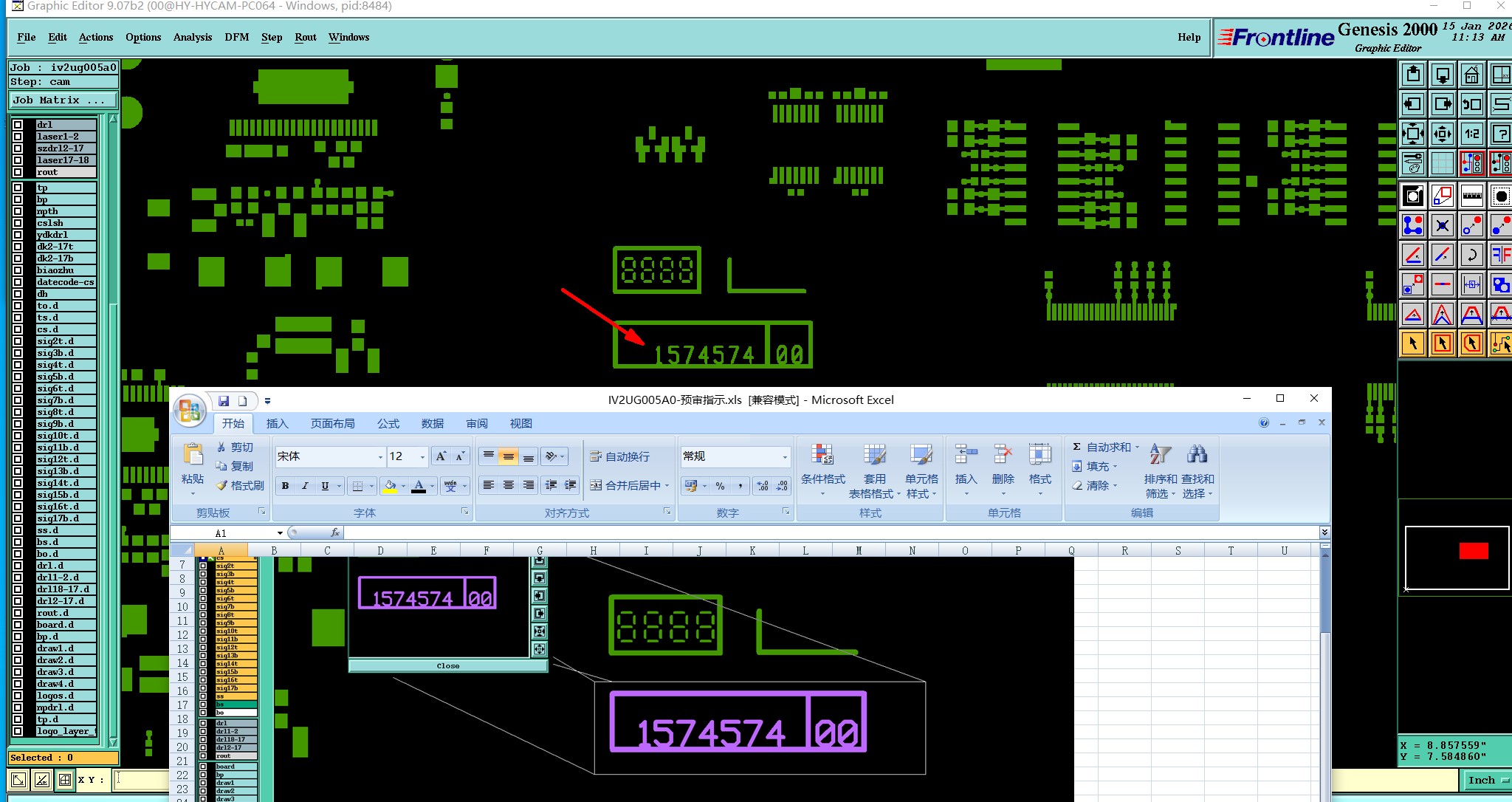The image size is (1512, 802).
Task: Click the 自动换行 wrap text button
Action: [620, 457]
